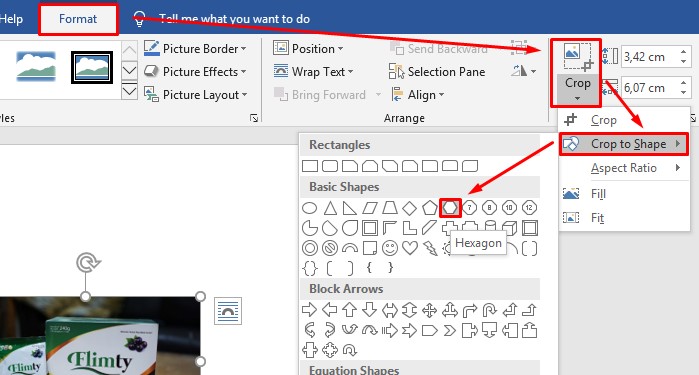Choose the Heart shape in Basic Shapes
The width and height of the screenshot is (699, 375).
coord(410,248)
